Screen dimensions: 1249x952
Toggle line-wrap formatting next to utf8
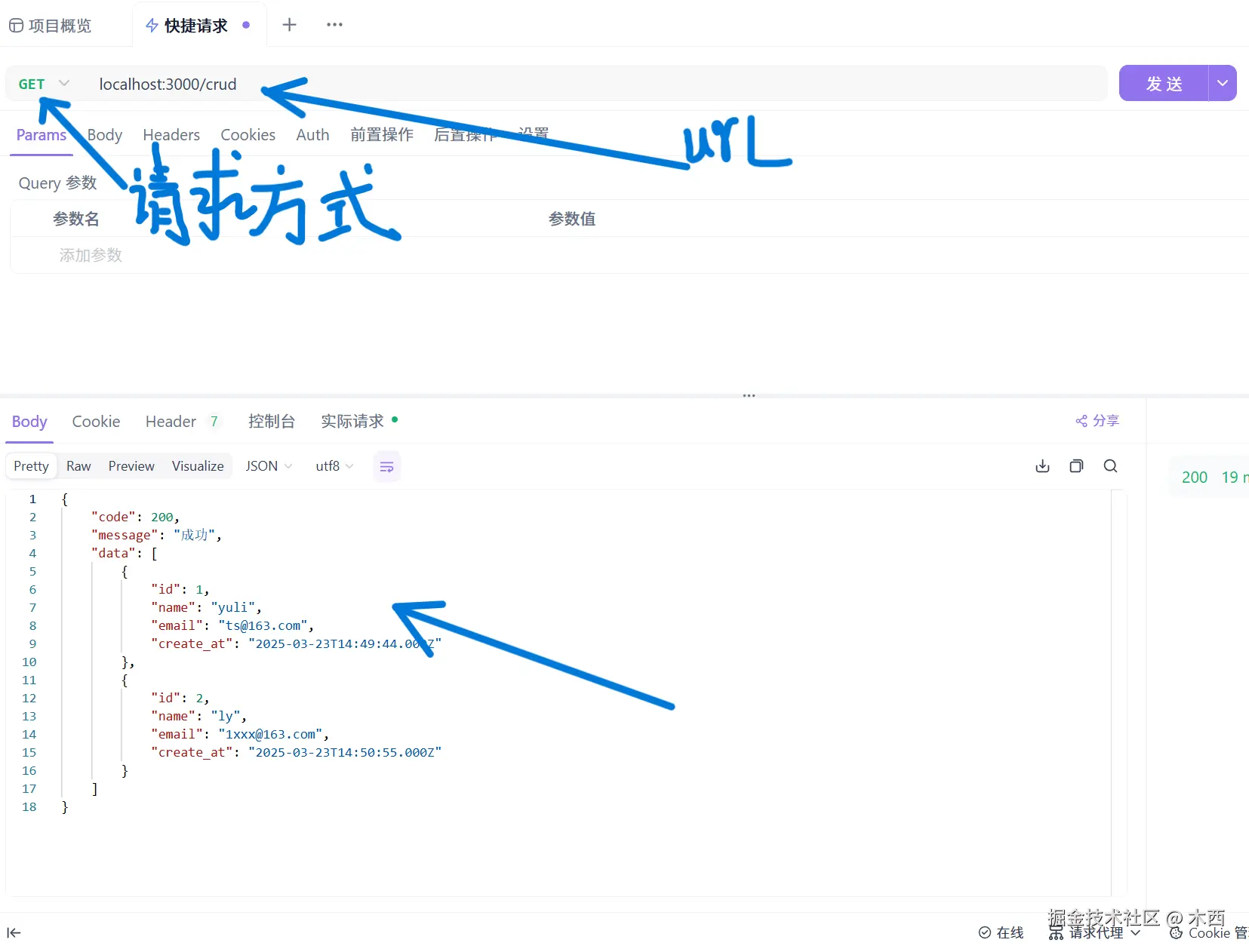(386, 466)
